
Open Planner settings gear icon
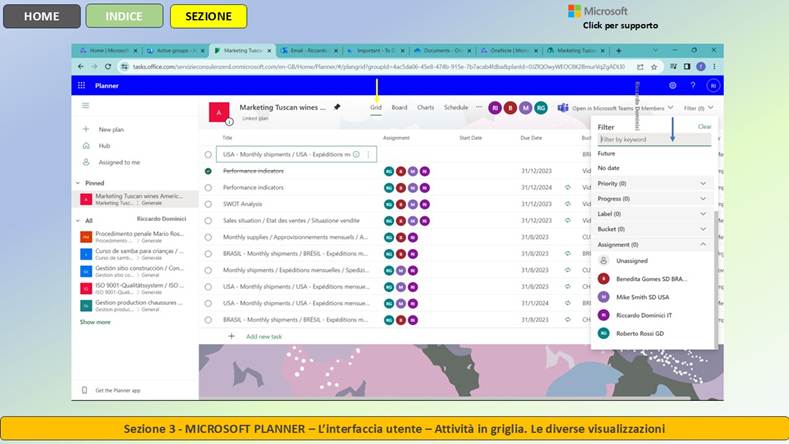pos(672,86)
